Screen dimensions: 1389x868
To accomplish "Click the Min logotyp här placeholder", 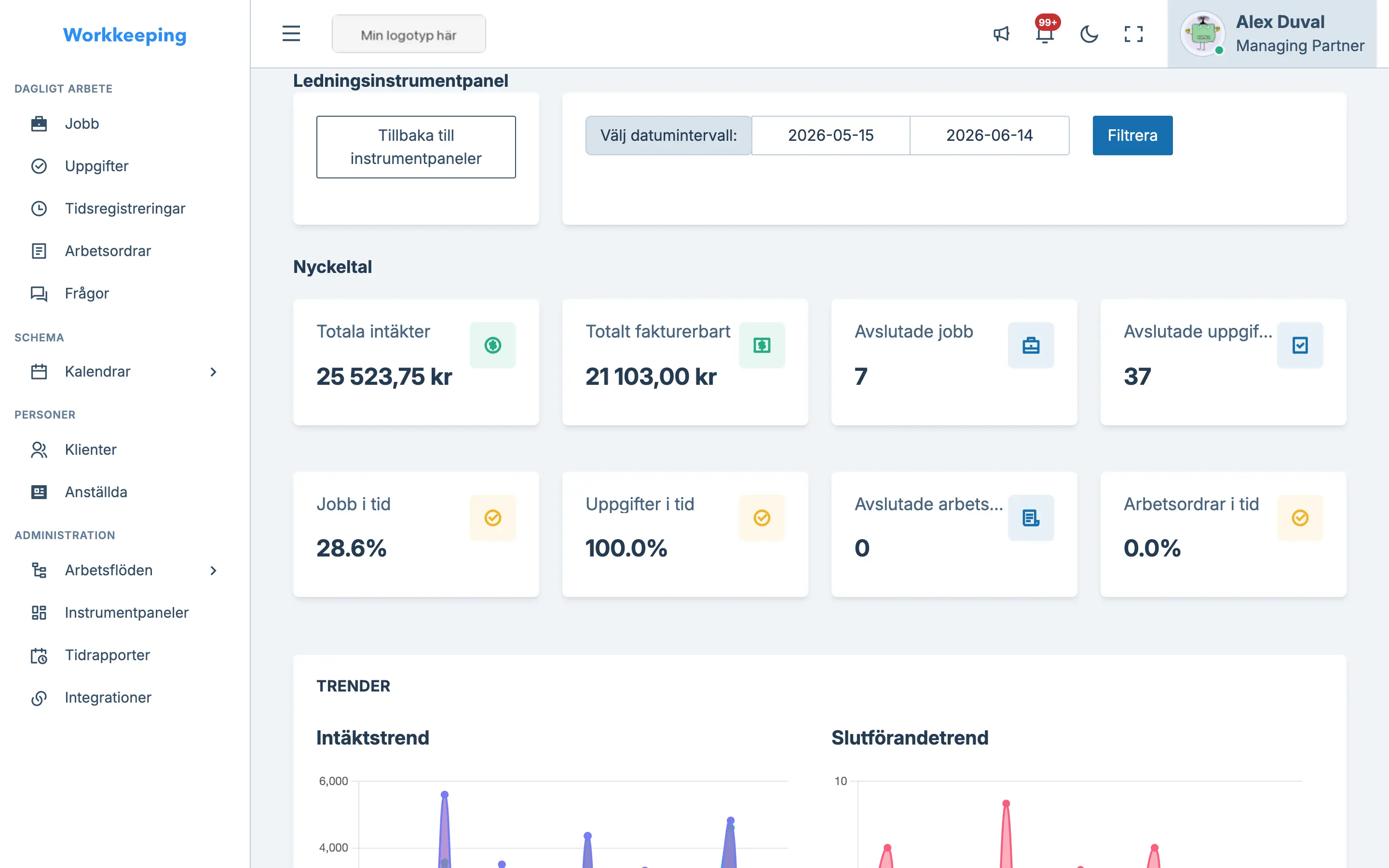I will (409, 34).
